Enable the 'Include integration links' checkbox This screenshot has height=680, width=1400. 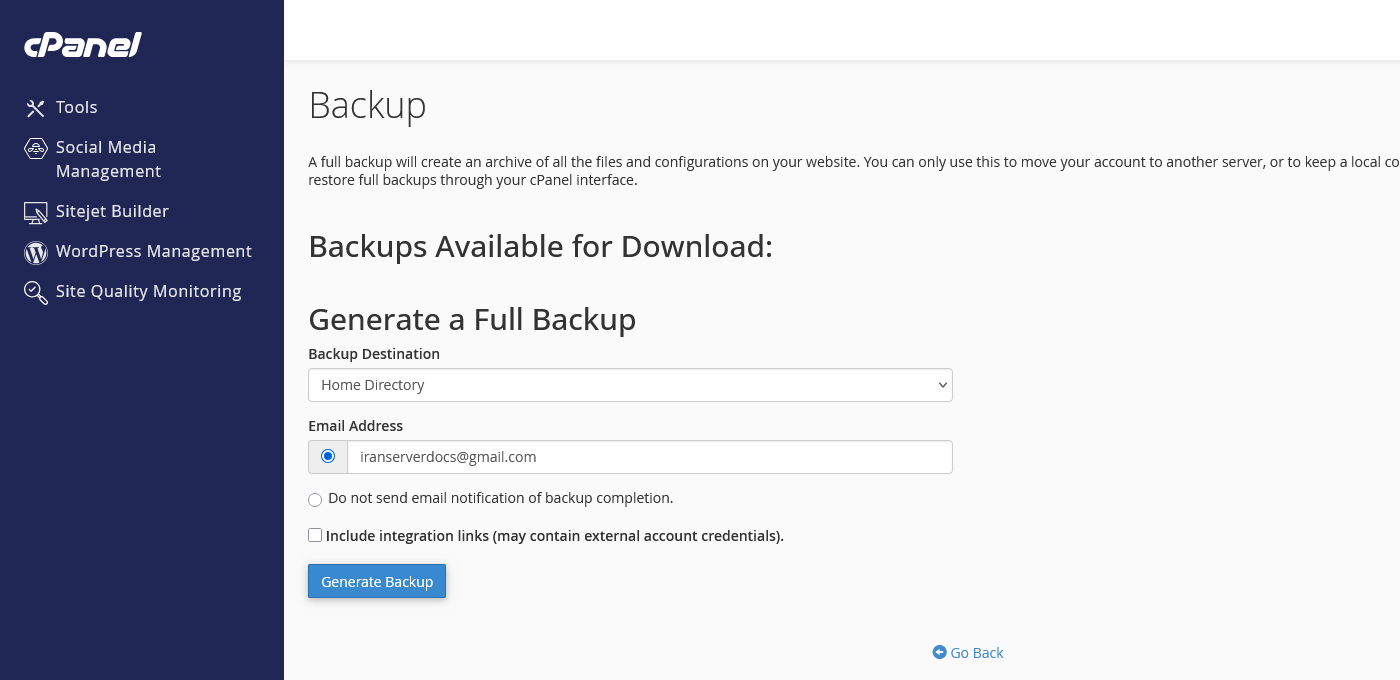[x=315, y=535]
